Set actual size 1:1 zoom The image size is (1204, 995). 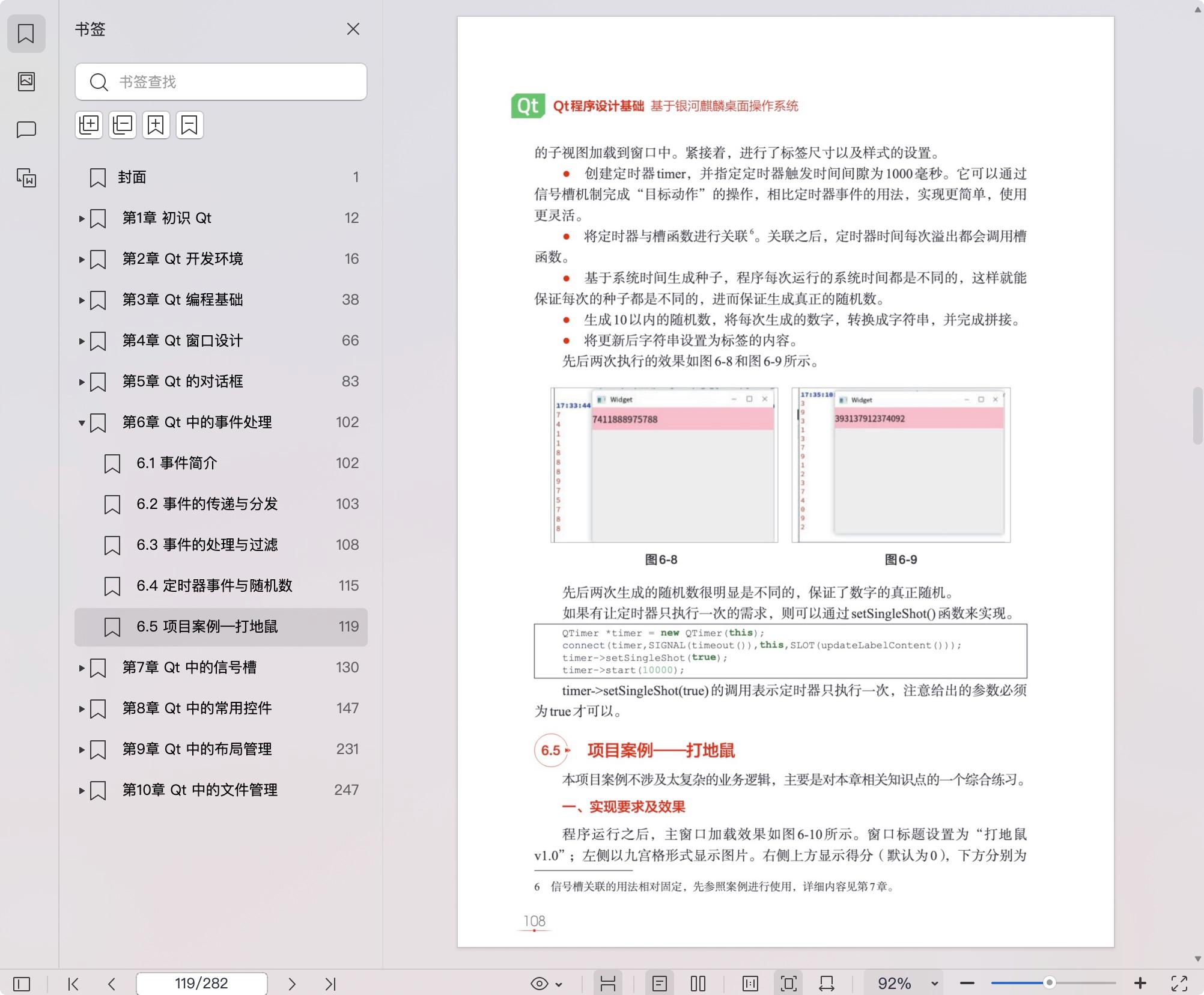point(750,984)
